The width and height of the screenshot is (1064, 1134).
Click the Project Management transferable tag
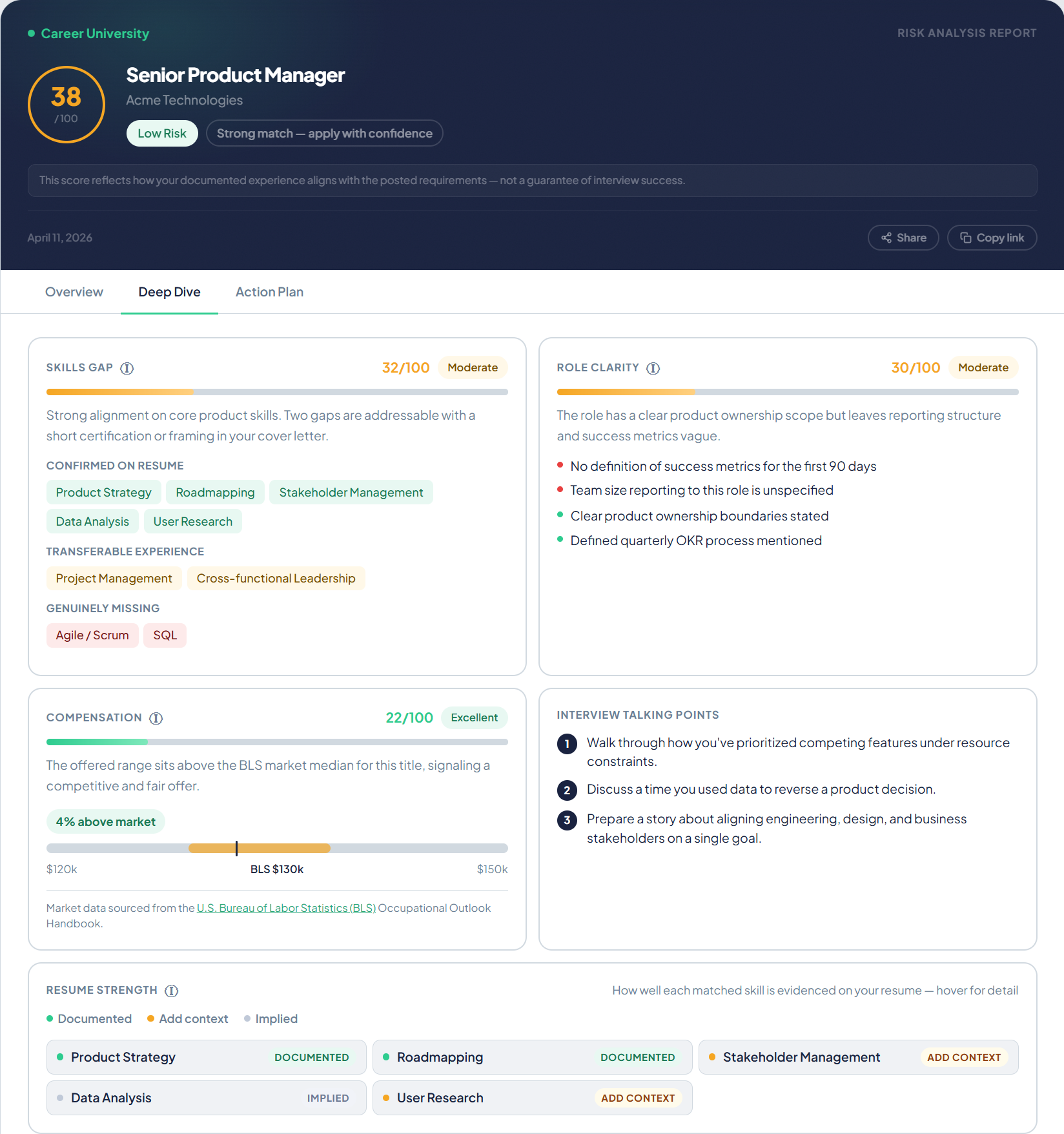[114, 579]
